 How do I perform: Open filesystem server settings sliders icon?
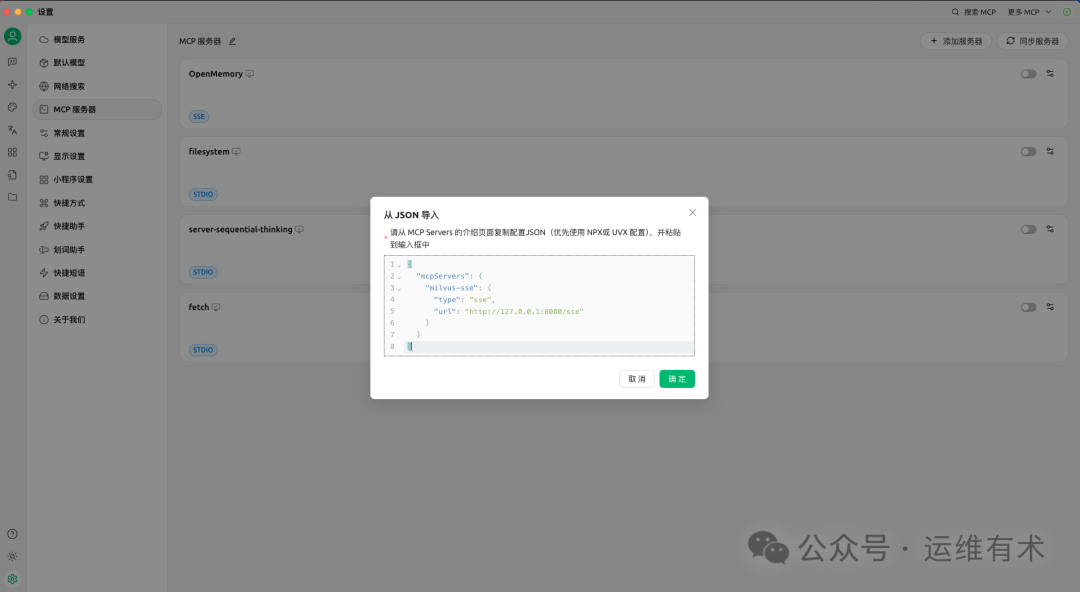(1050, 151)
